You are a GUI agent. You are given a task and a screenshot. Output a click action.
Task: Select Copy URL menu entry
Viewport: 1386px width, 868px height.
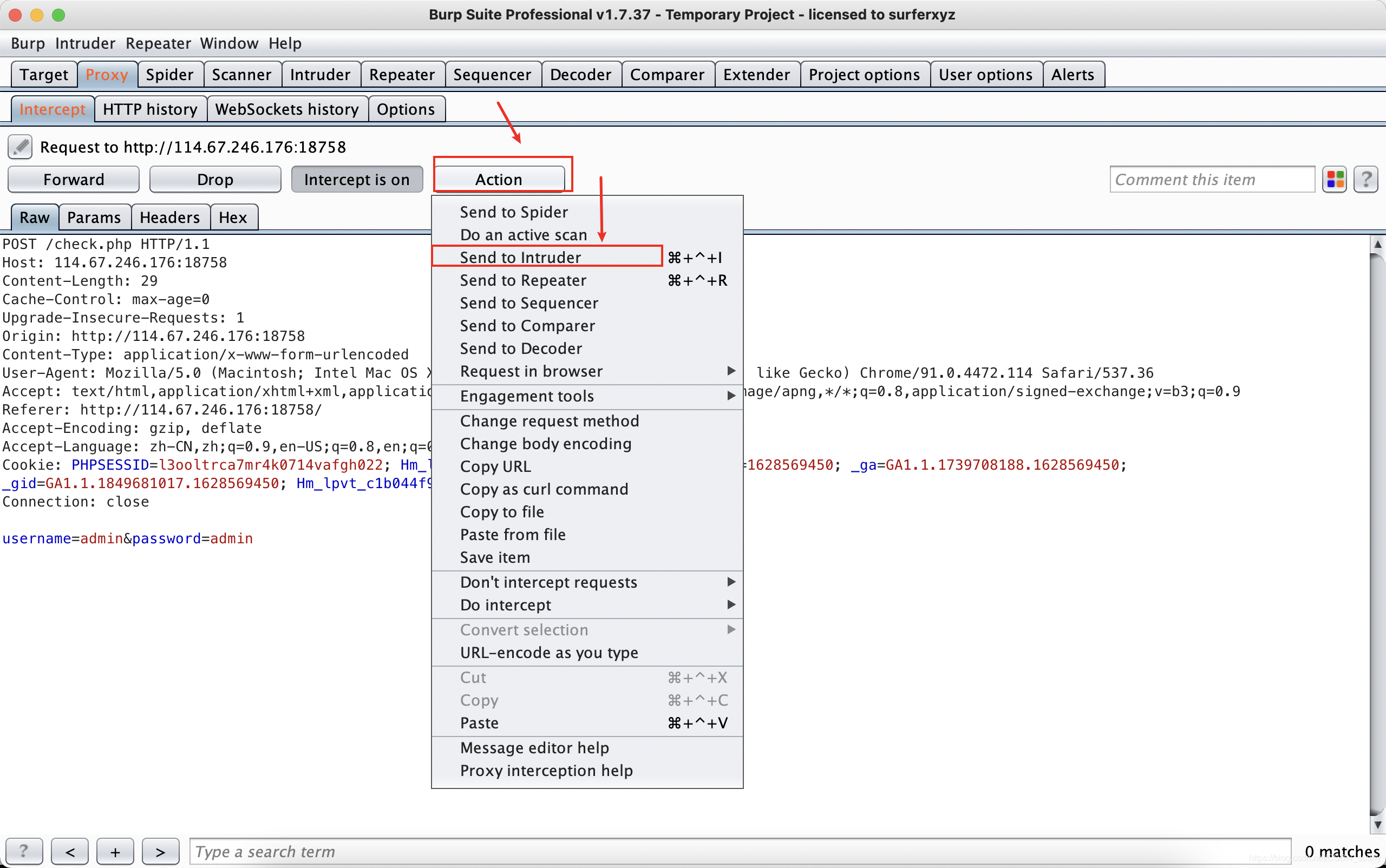(586, 466)
